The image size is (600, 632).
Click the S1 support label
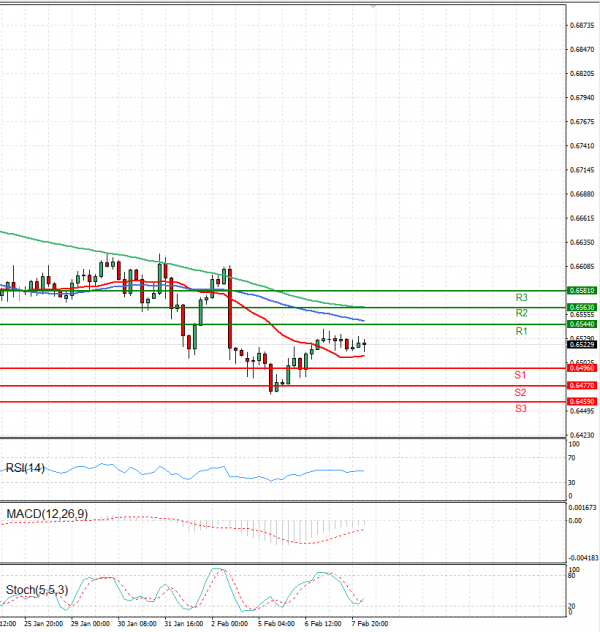(x=520, y=375)
